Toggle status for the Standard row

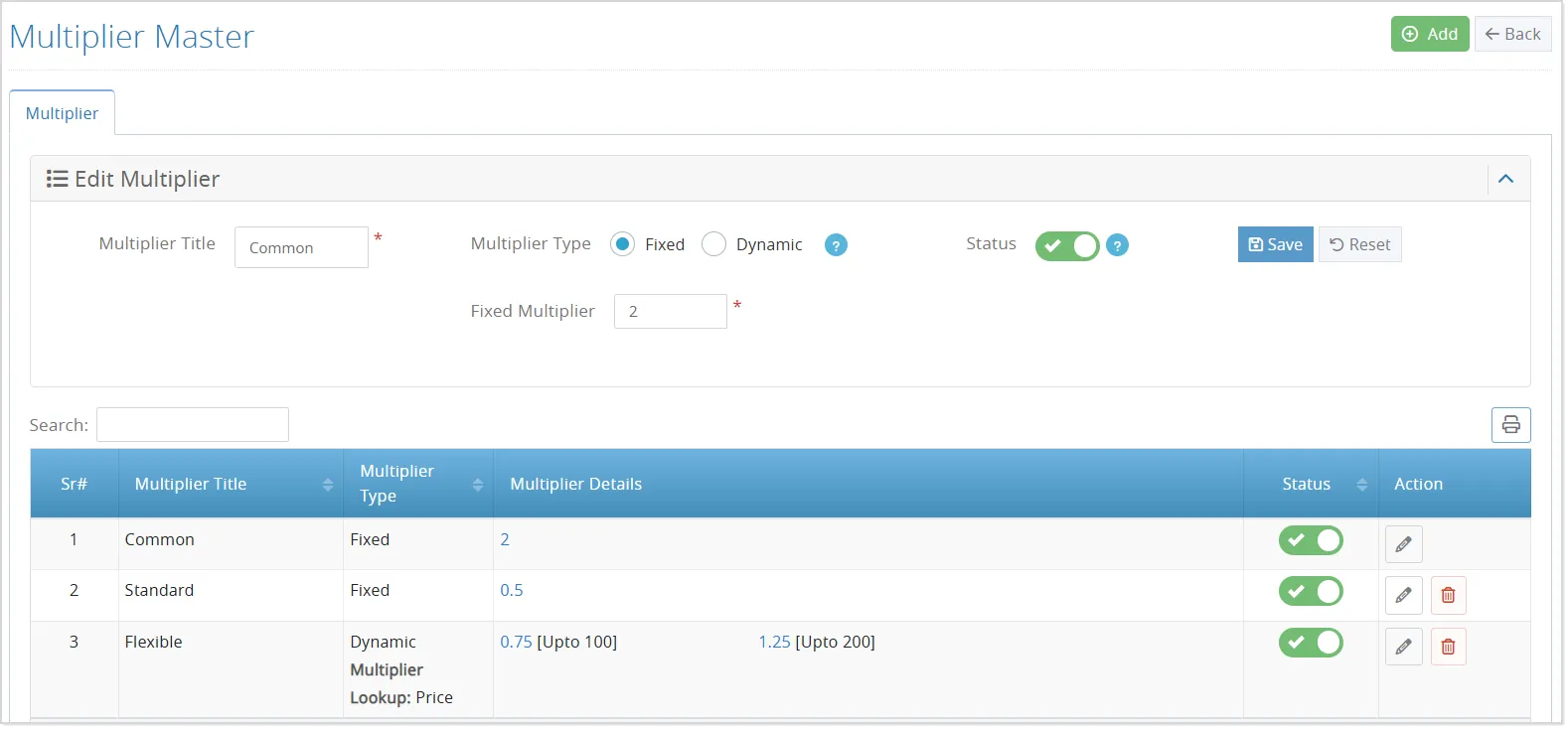(1311, 591)
